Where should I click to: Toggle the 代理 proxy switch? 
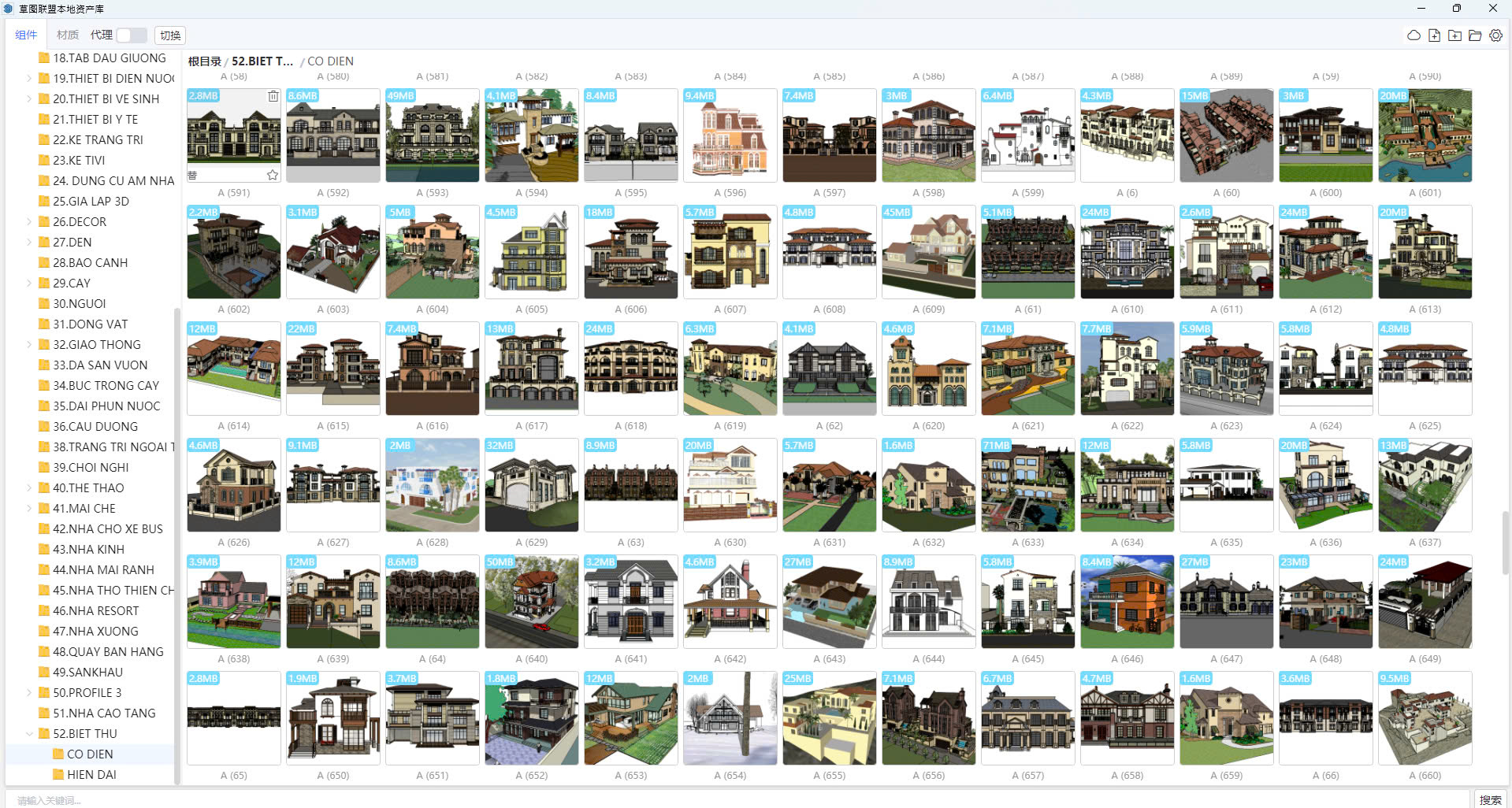point(131,35)
